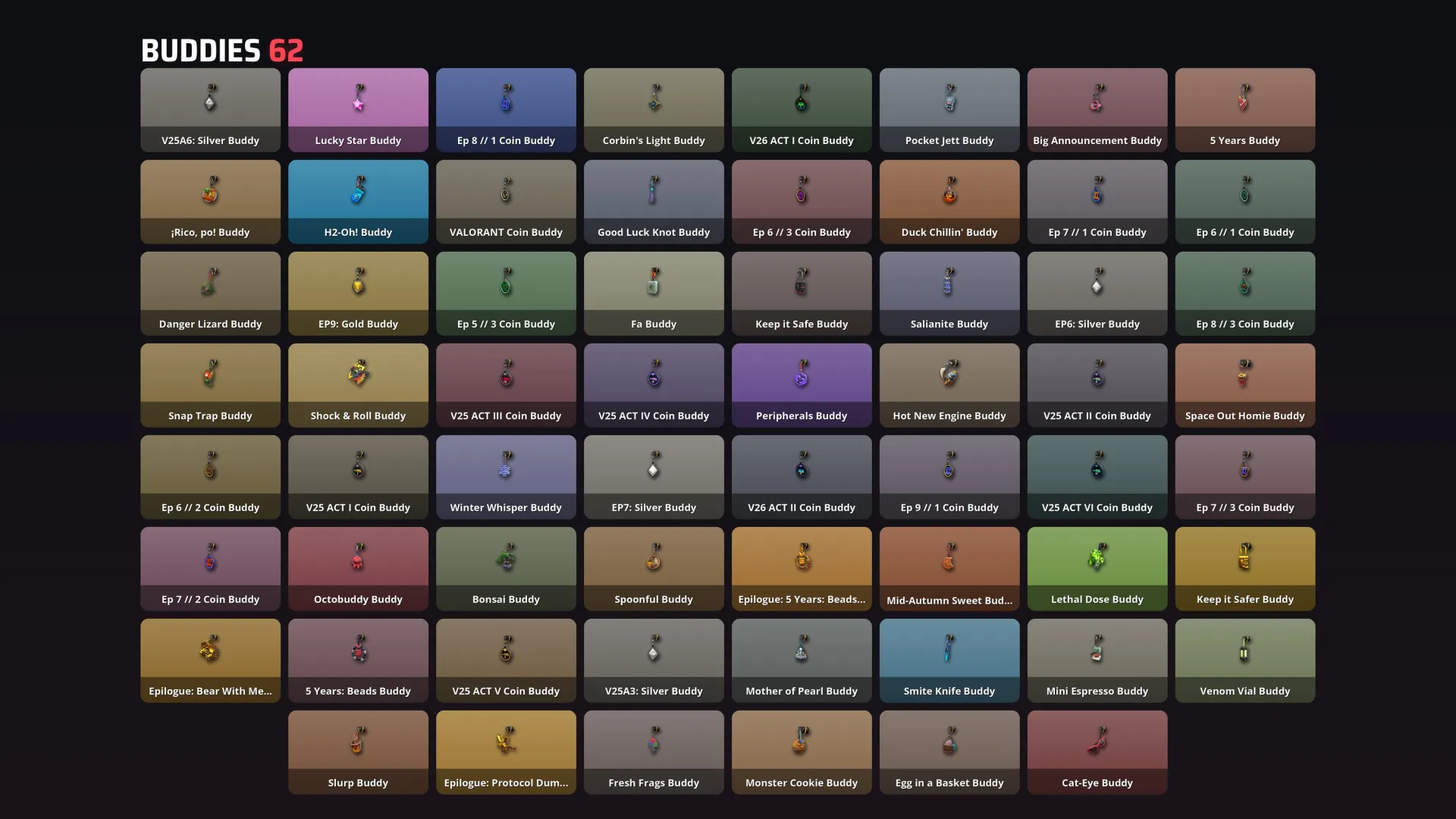Select the Ep 8 // 1 Coin Buddy card
Screen dimensions: 1456x819
(x=506, y=110)
